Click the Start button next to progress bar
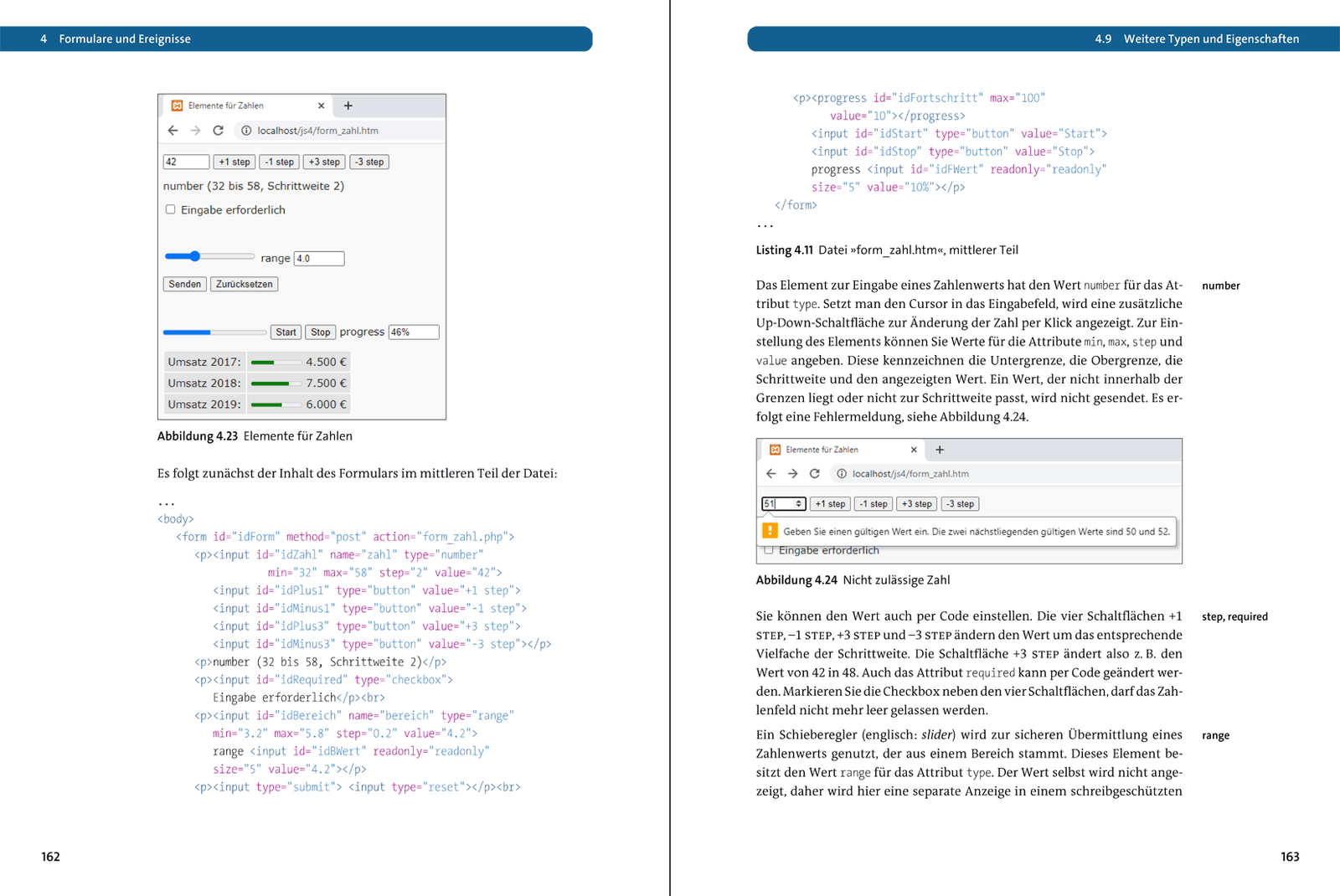This screenshot has width=1340, height=896. (286, 332)
